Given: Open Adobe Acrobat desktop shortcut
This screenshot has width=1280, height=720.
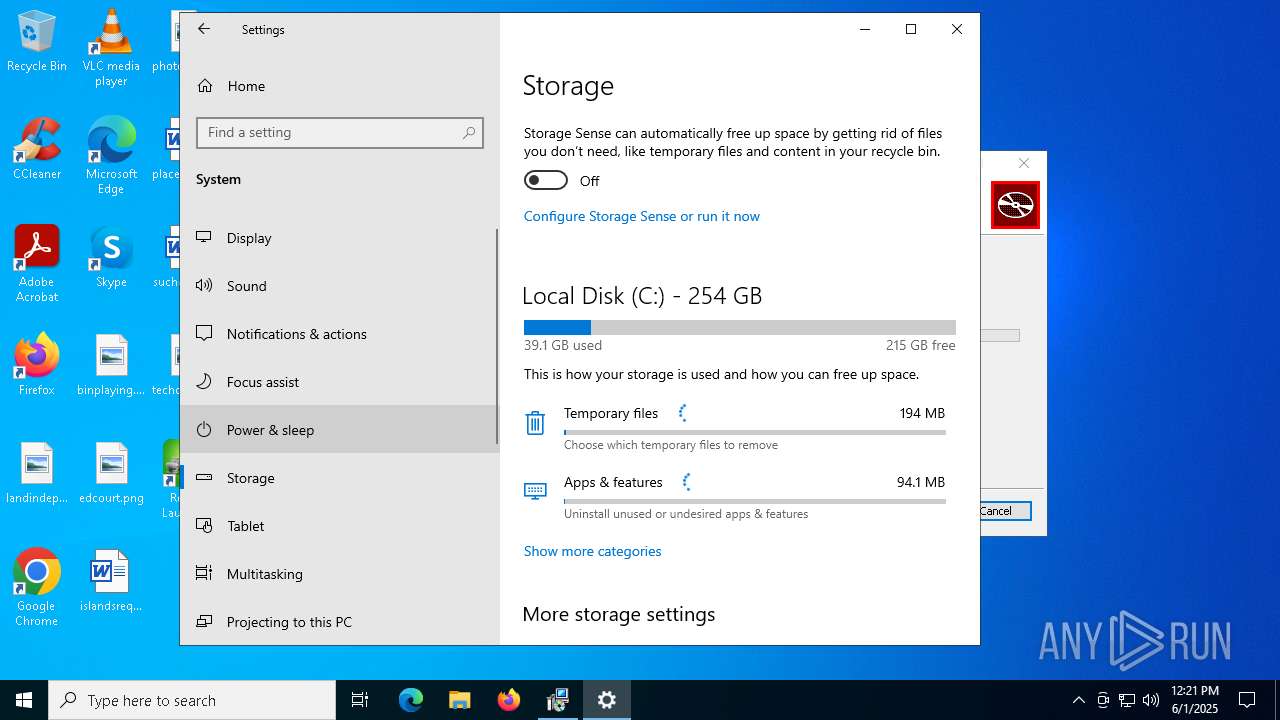Looking at the screenshot, I should pyautogui.click(x=37, y=263).
